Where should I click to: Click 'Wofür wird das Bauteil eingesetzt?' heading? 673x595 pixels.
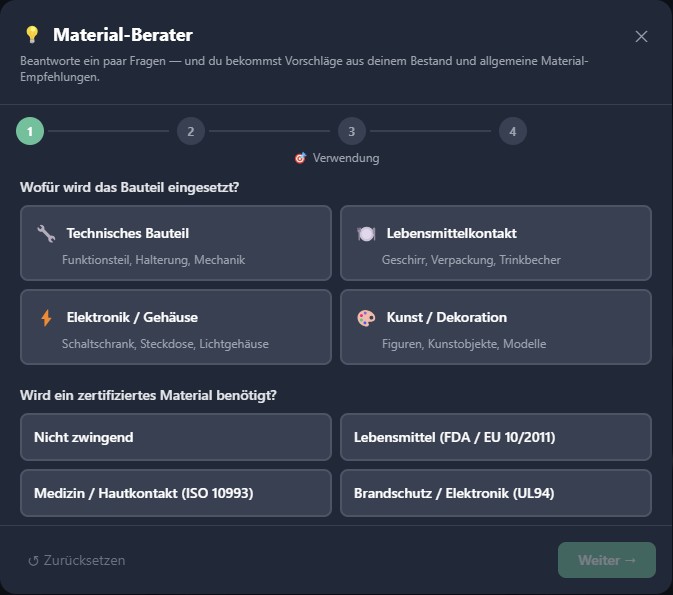(129, 187)
